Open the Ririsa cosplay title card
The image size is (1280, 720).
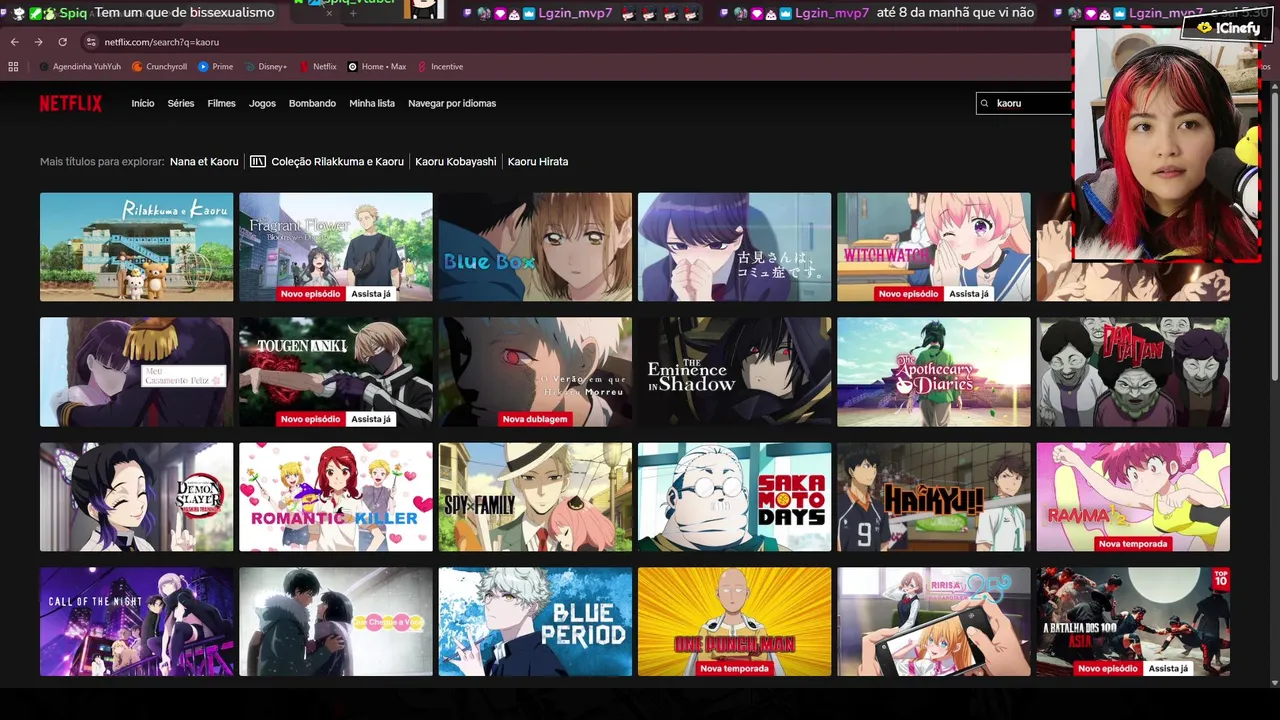(934, 622)
